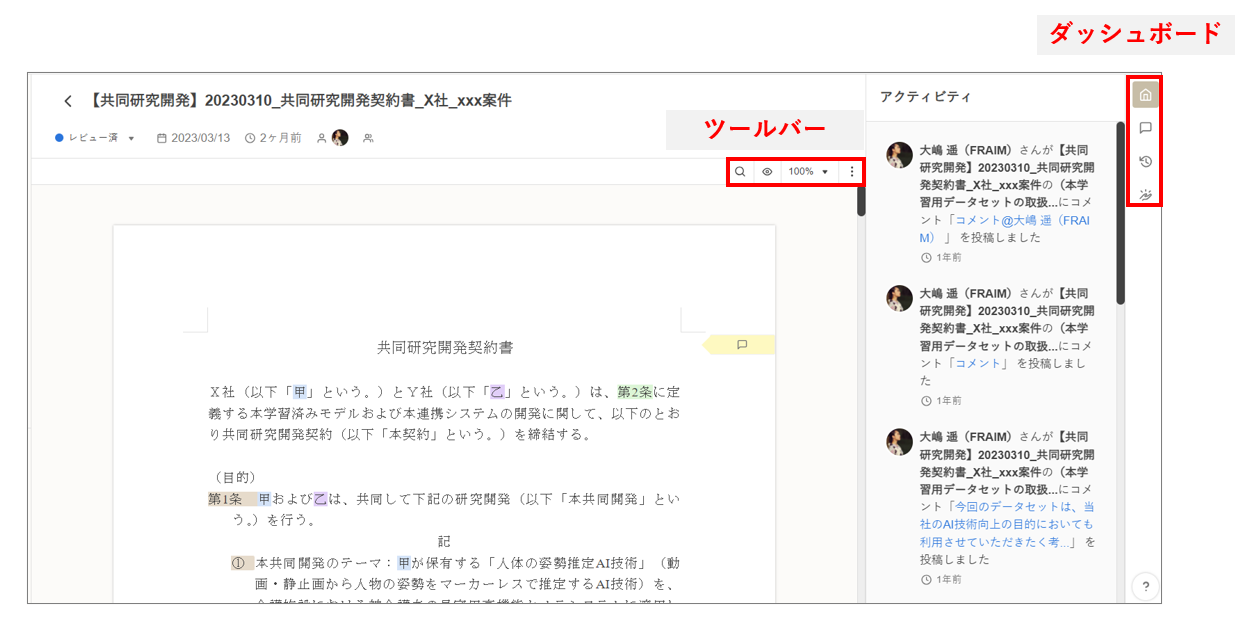Click the highlighted 第2条 reference in document
The image size is (1244, 625).
tap(634, 392)
